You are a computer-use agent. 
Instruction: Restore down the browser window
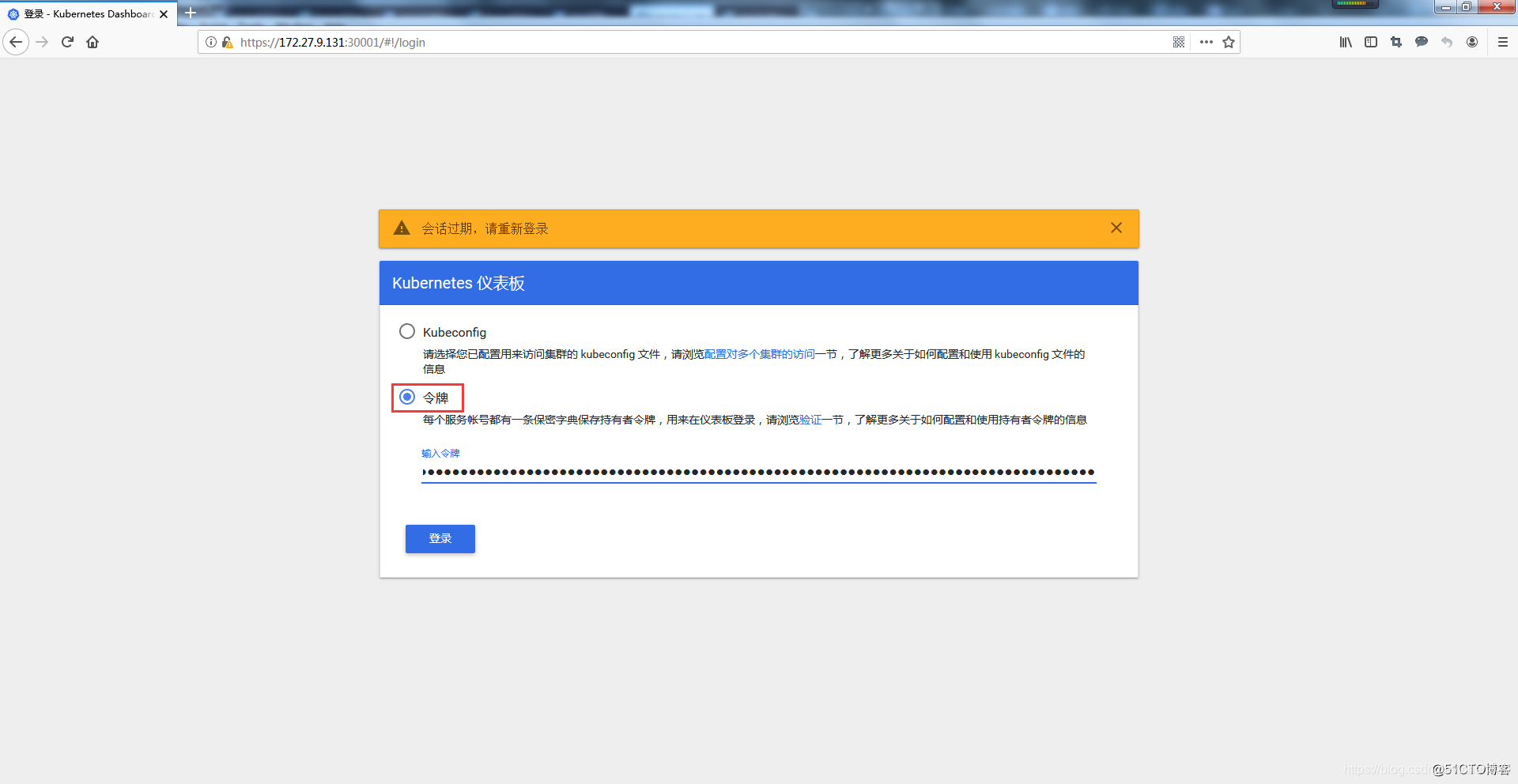pyautogui.click(x=1466, y=7)
